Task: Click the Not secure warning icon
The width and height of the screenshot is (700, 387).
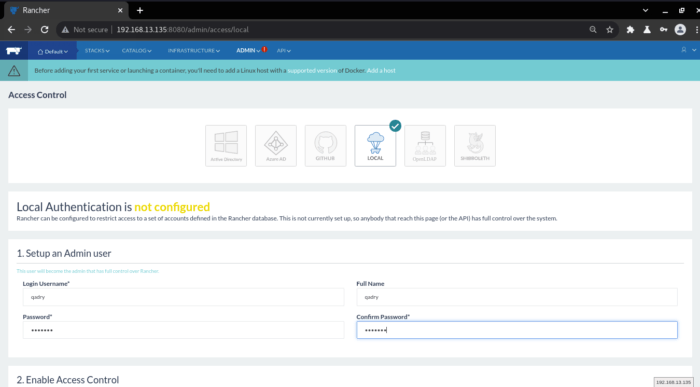Action: 66,29
